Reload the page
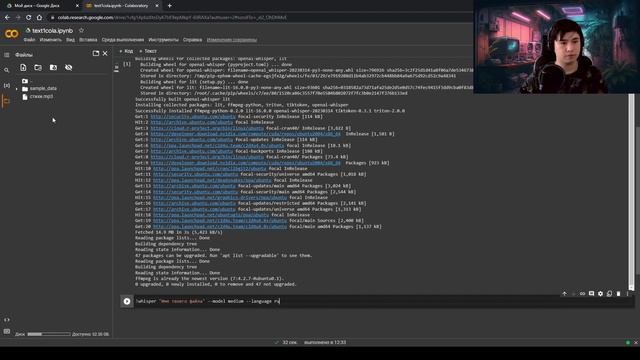640x360 pixels. point(28,18)
